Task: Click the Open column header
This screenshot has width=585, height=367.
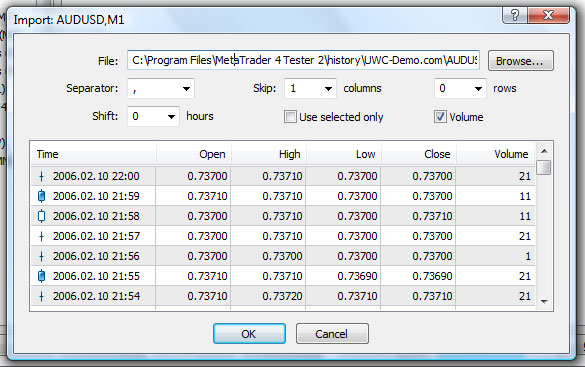Action: coord(194,154)
